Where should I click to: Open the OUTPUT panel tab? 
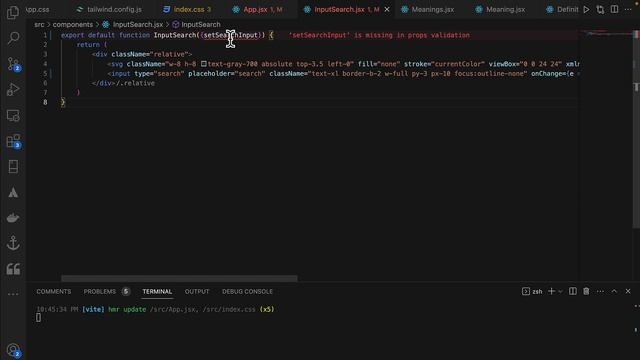[x=197, y=291]
